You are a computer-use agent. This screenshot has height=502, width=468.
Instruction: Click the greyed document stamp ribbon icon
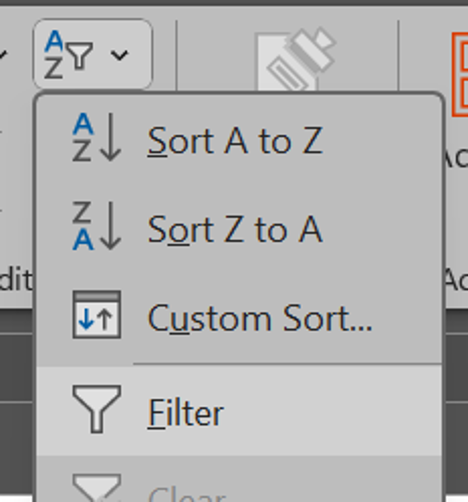295,60
